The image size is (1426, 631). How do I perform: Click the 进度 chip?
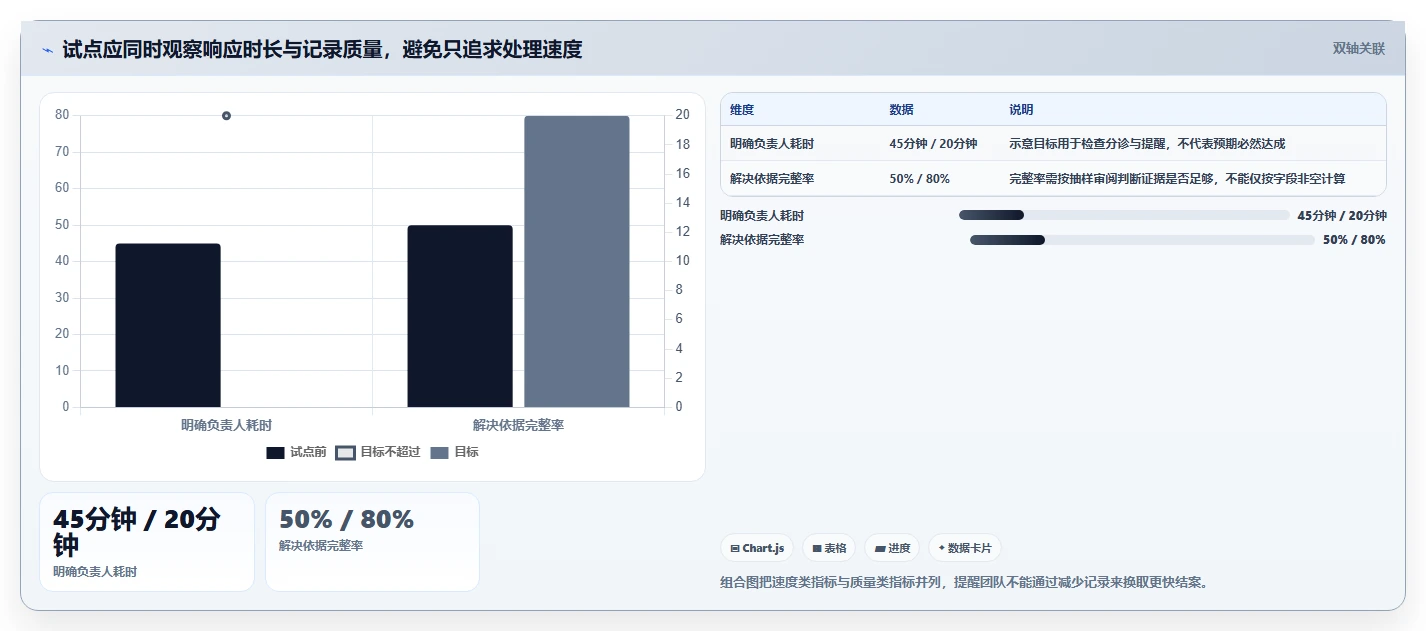click(892, 548)
